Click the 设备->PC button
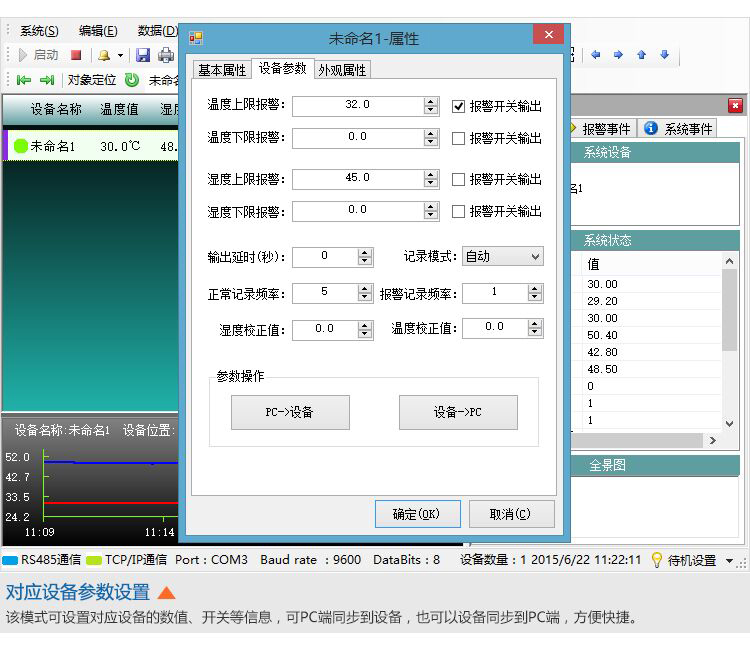750x651 pixels. click(458, 412)
